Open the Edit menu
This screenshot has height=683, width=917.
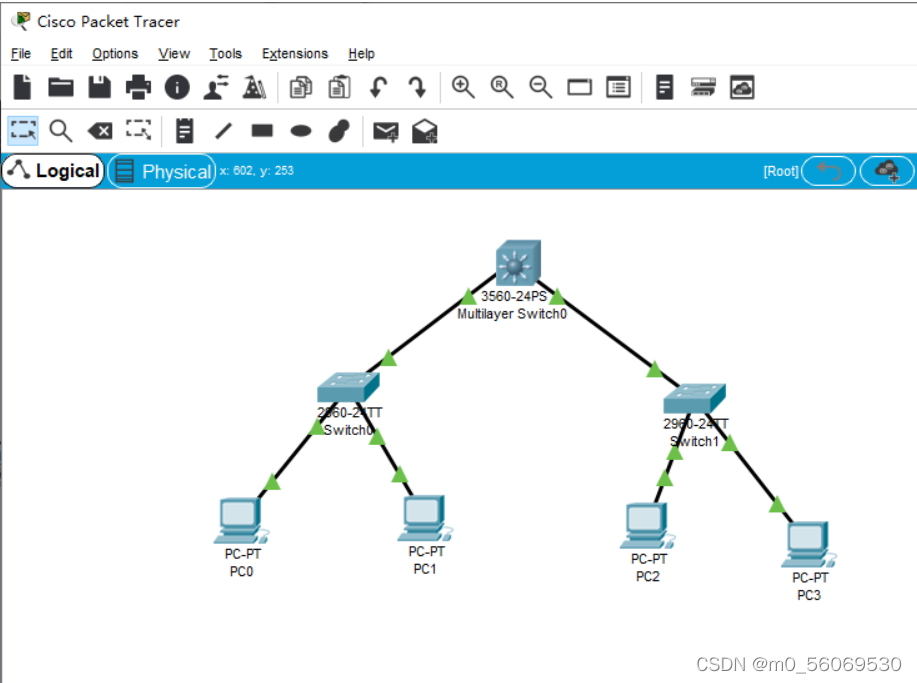61,54
